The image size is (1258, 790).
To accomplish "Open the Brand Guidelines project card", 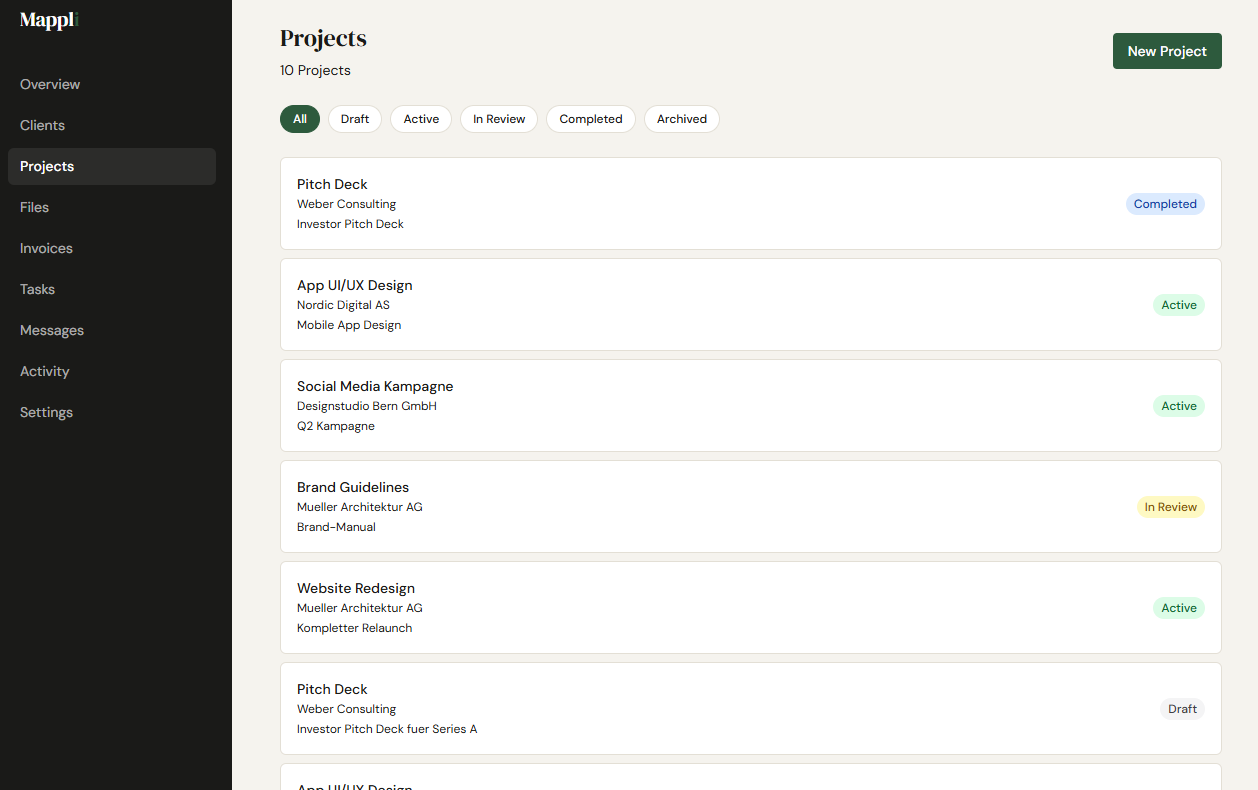I will (750, 506).
